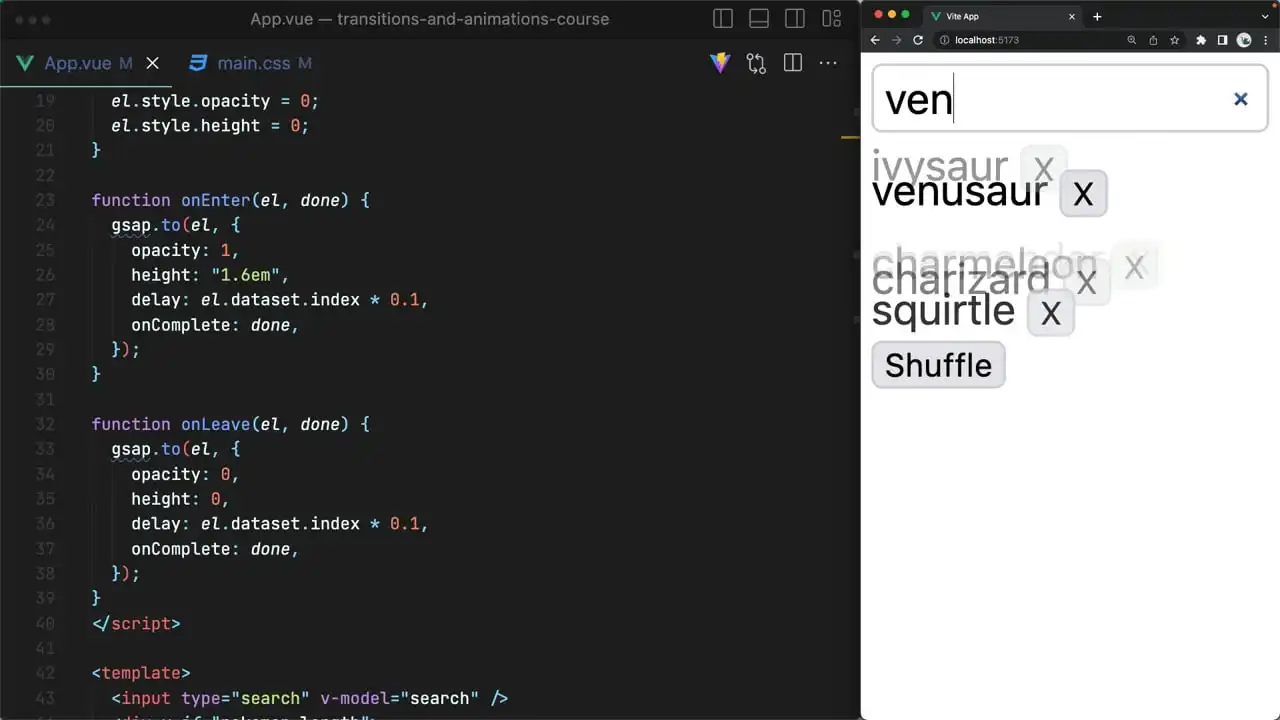This screenshot has height=720, width=1280.
Task: Click the '<template>' tag on line 42
Action: (x=141, y=673)
